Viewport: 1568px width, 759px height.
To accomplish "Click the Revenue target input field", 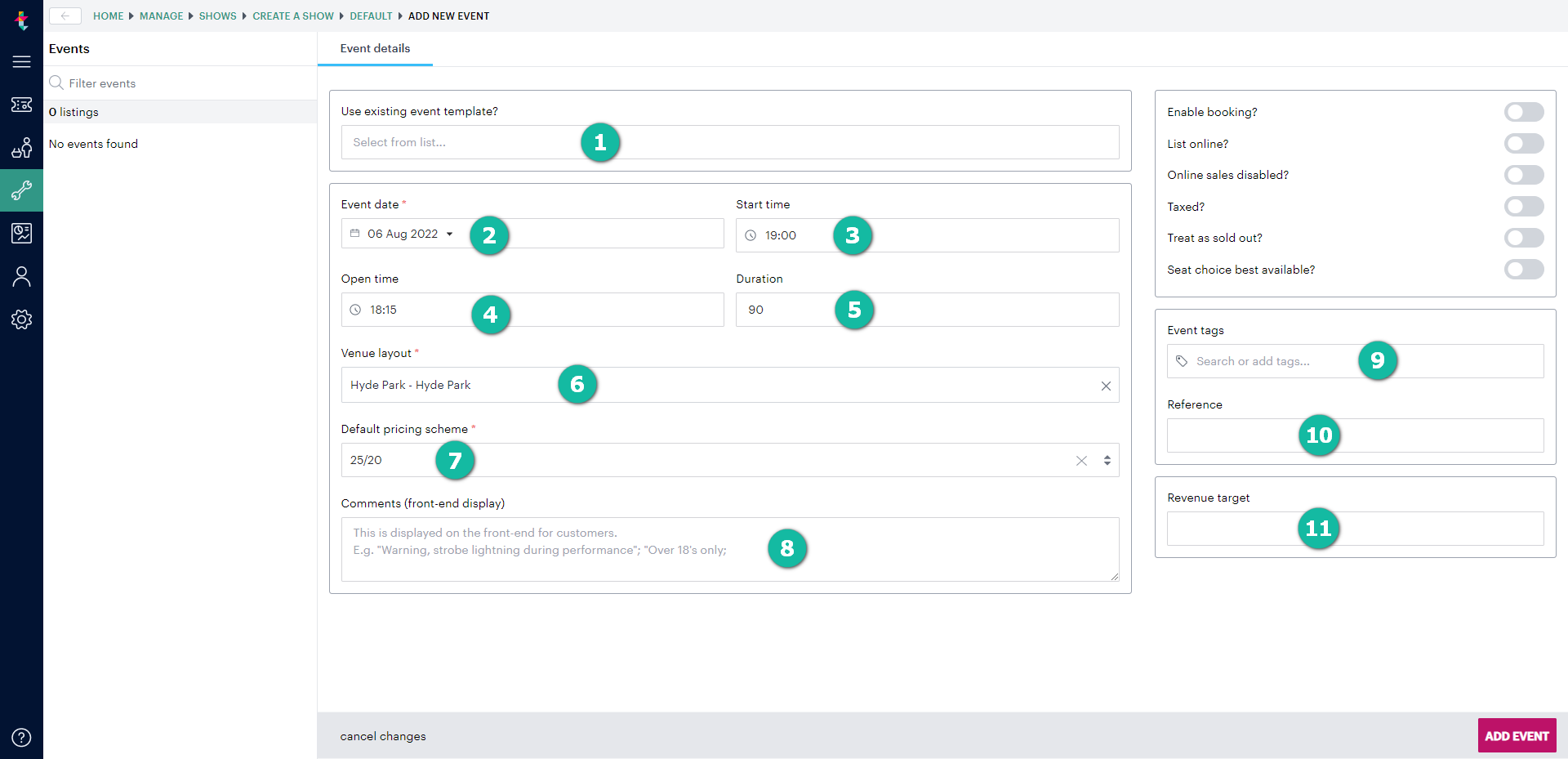I will click(x=1355, y=529).
